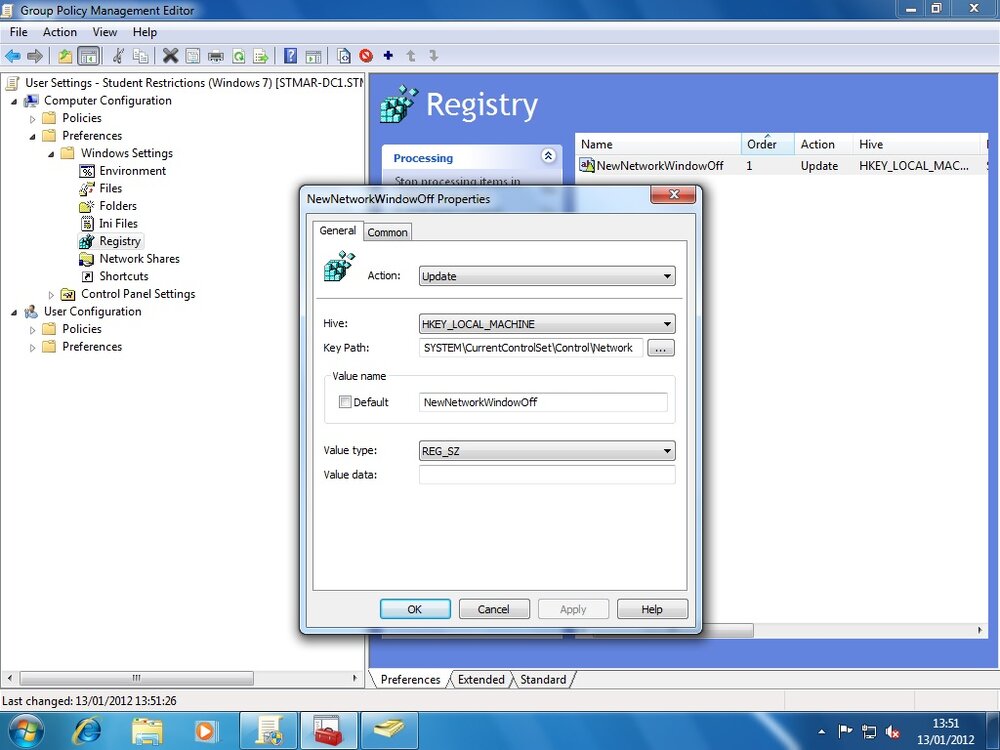Open the Help menu
This screenshot has height=750, width=1000.
(145, 32)
